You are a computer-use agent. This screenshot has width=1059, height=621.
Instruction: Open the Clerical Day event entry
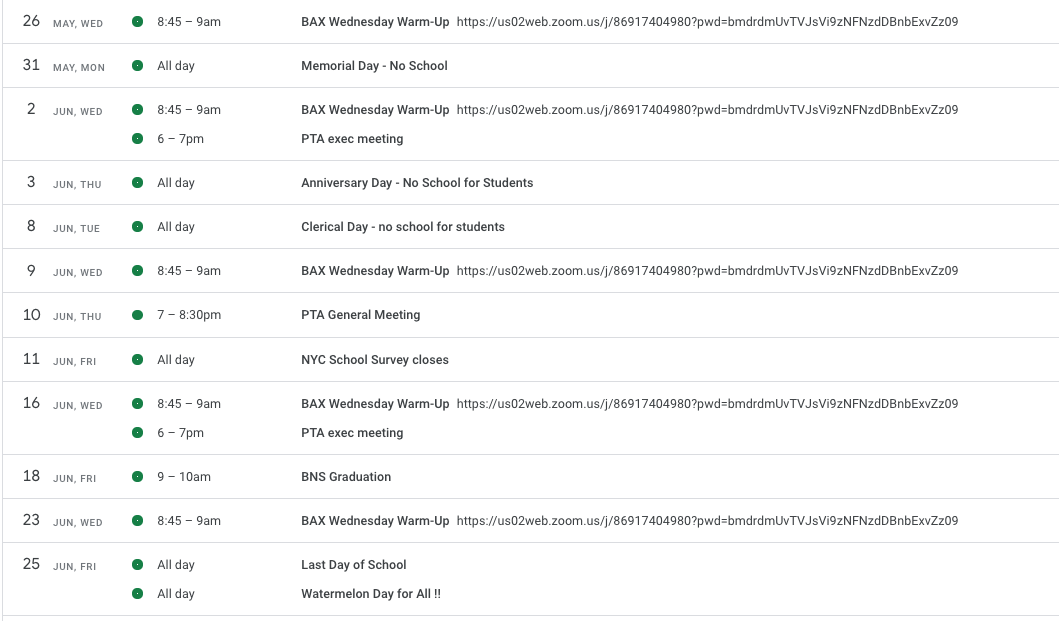[402, 227]
